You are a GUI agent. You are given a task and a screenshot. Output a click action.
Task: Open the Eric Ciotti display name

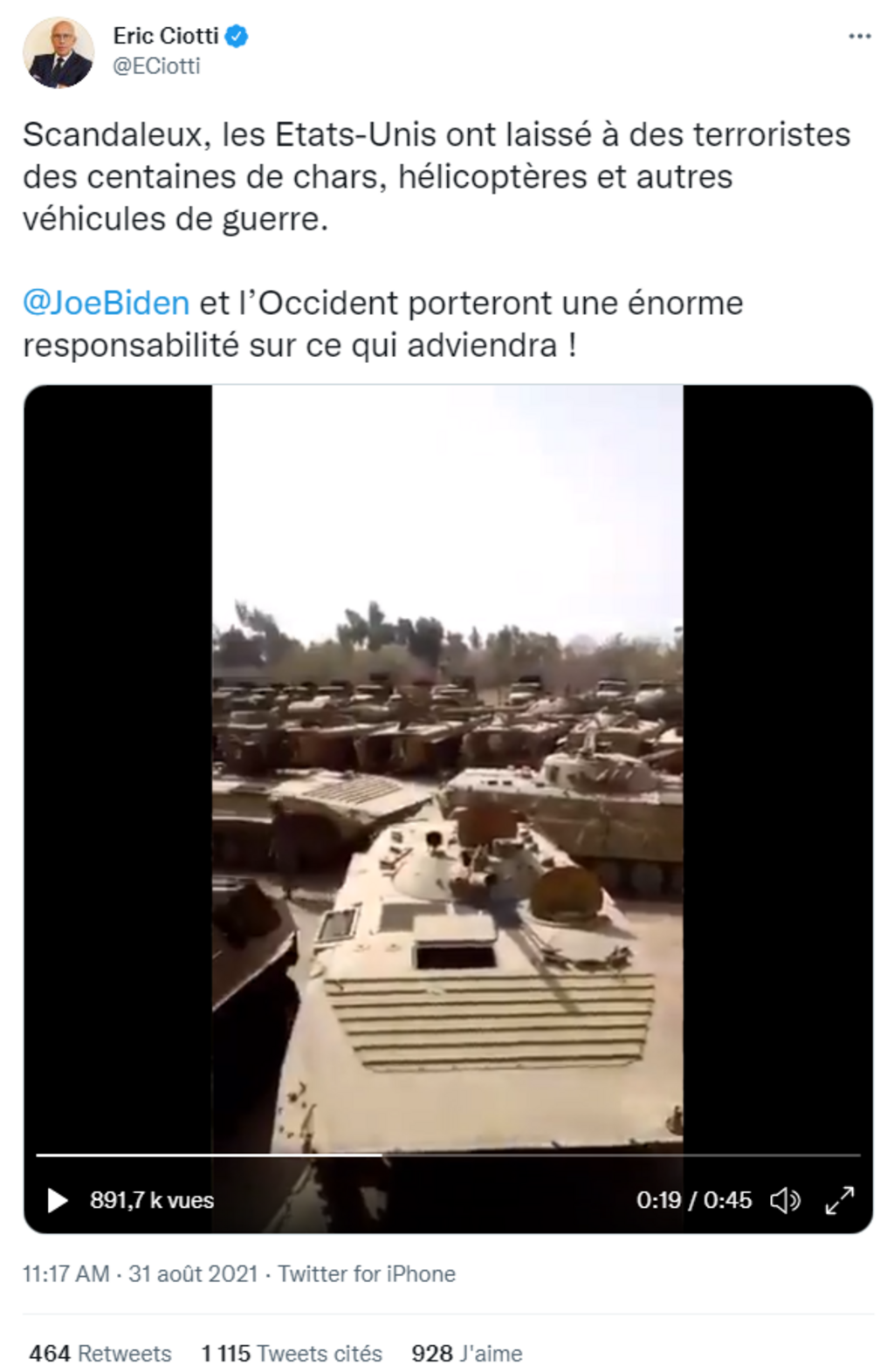click(x=166, y=36)
